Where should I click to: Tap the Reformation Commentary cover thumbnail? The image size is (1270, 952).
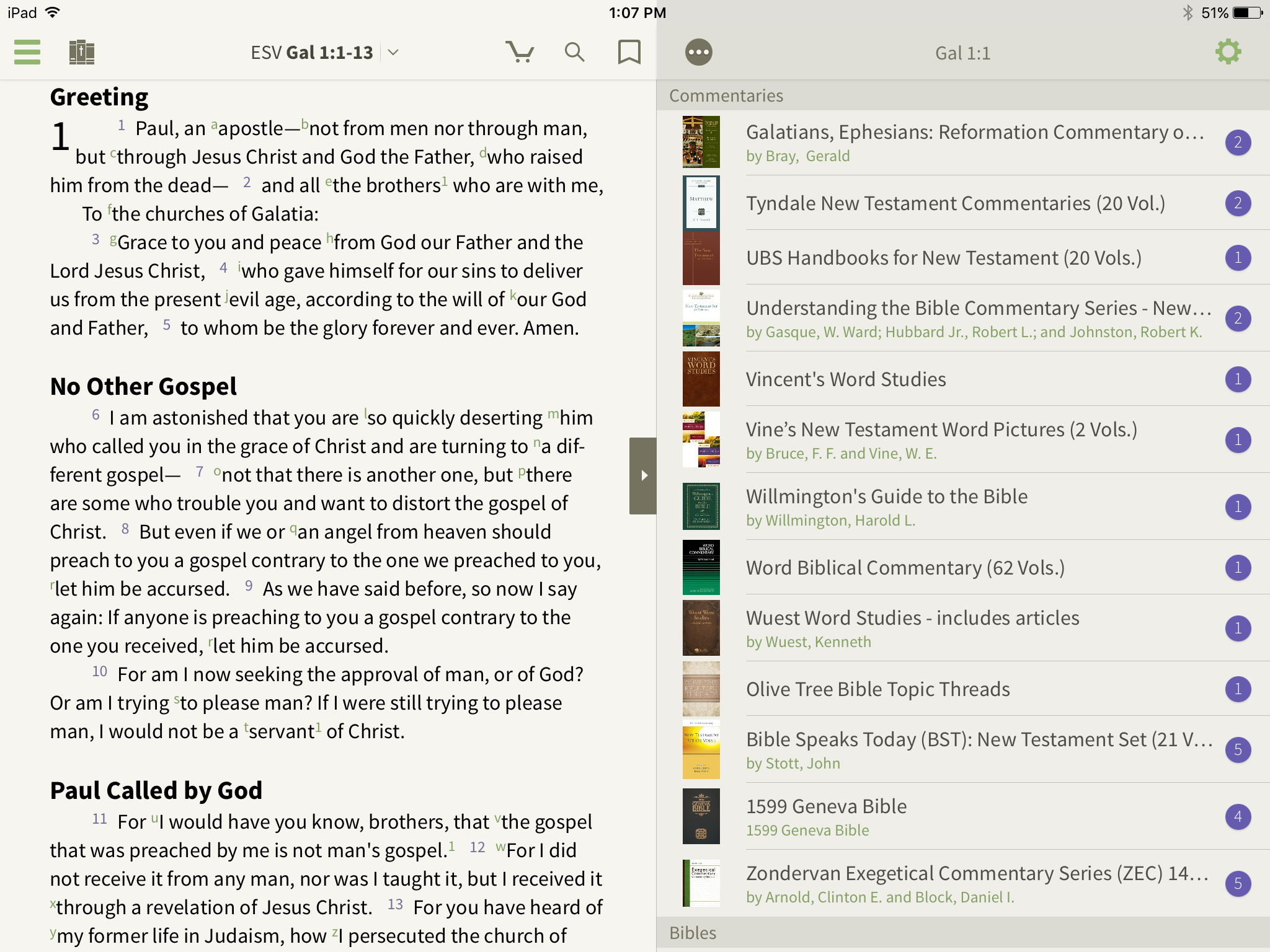(701, 143)
